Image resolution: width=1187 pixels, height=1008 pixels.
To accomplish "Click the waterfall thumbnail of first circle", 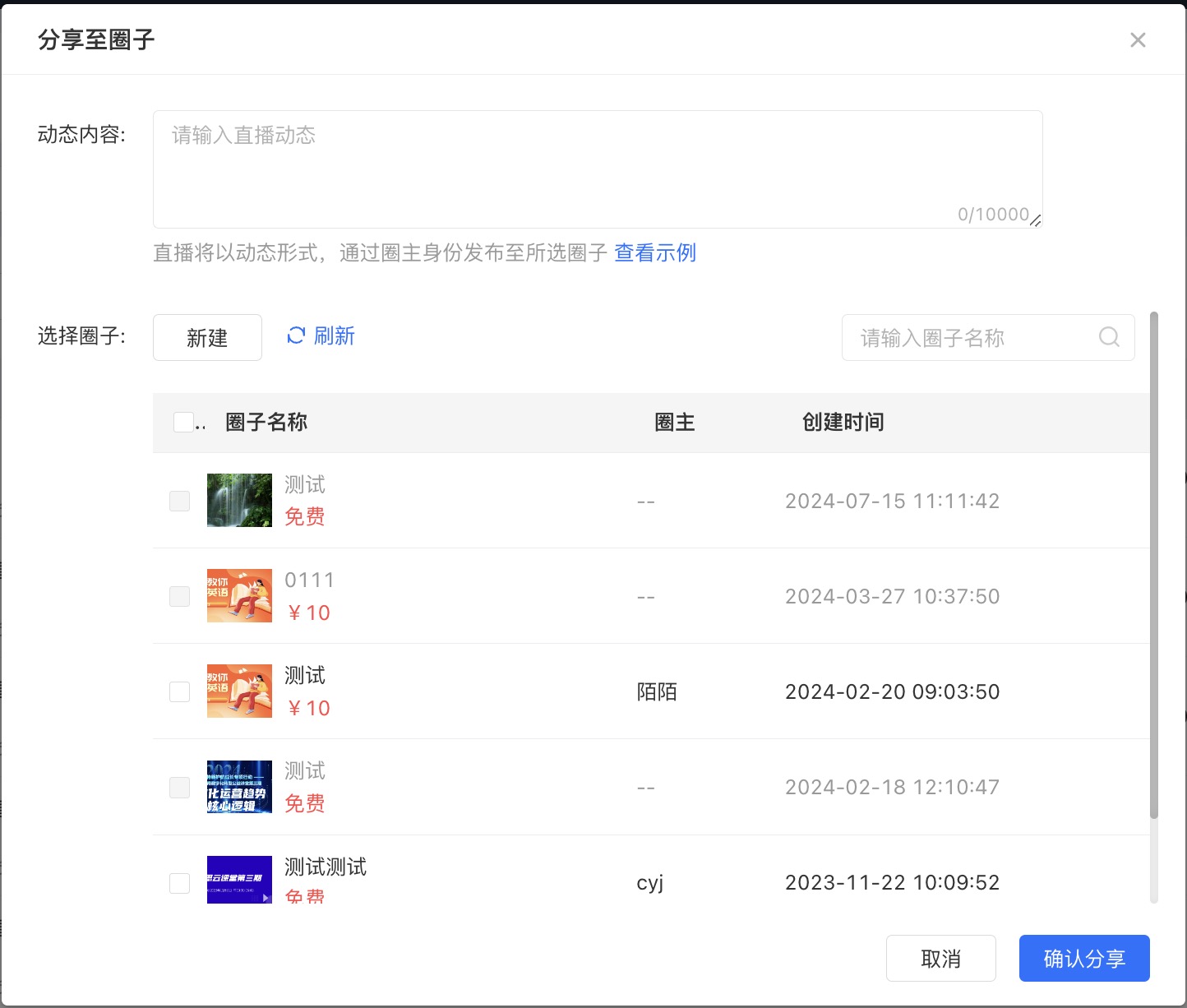I will pyautogui.click(x=239, y=500).
